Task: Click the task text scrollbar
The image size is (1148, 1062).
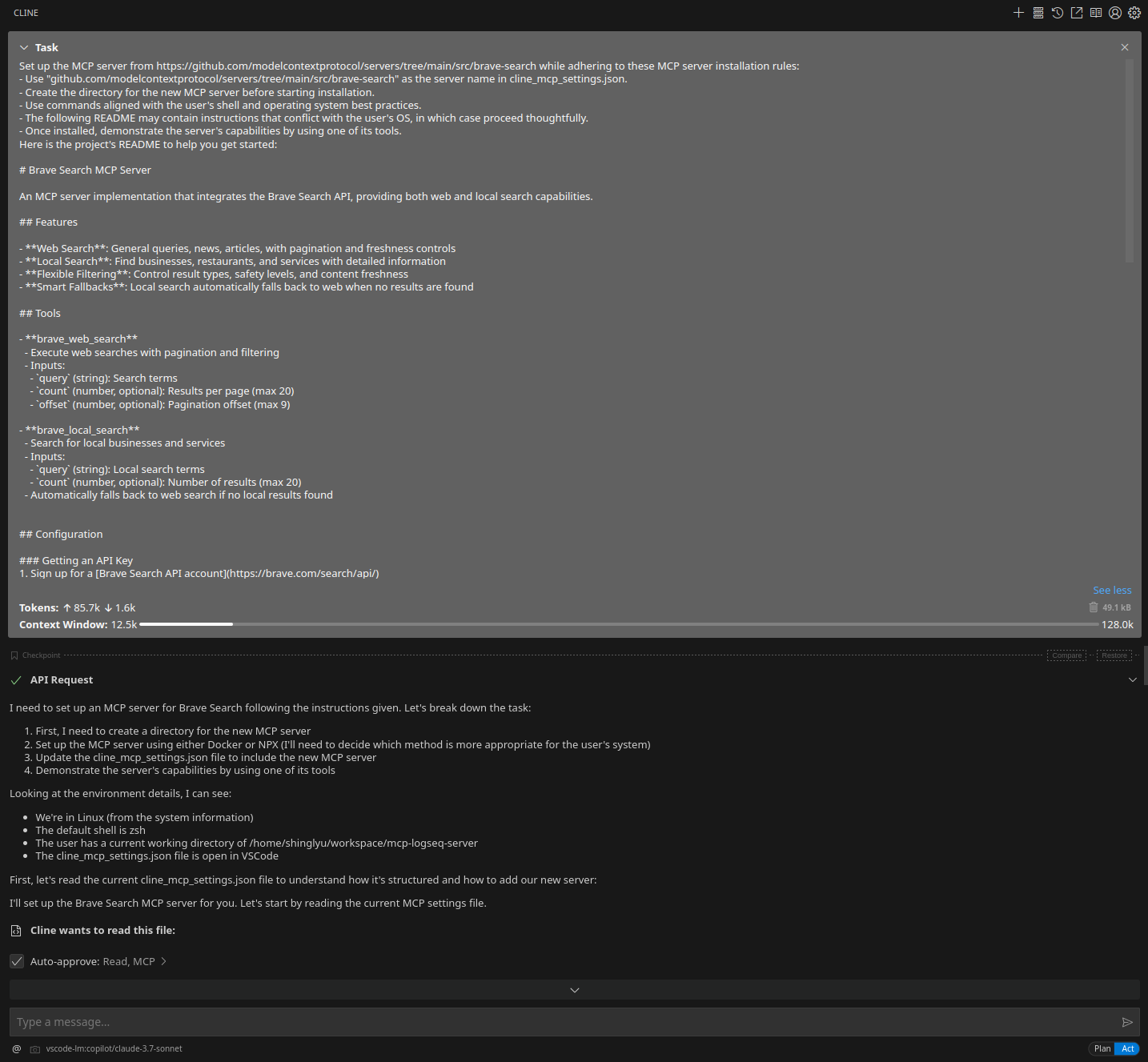Action: click(1129, 160)
